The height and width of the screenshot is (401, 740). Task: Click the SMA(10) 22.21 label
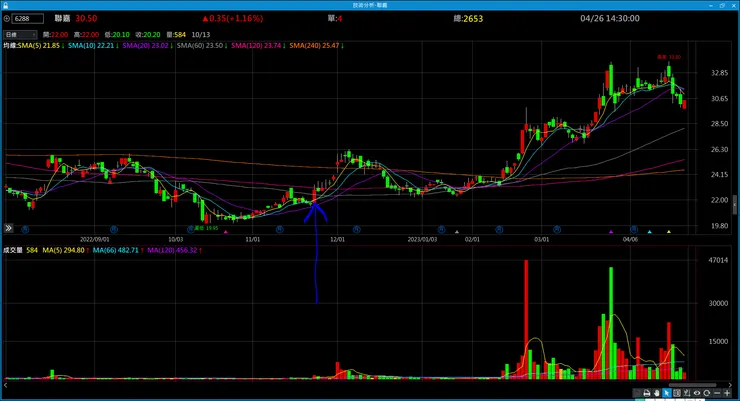pyautogui.click(x=93, y=46)
